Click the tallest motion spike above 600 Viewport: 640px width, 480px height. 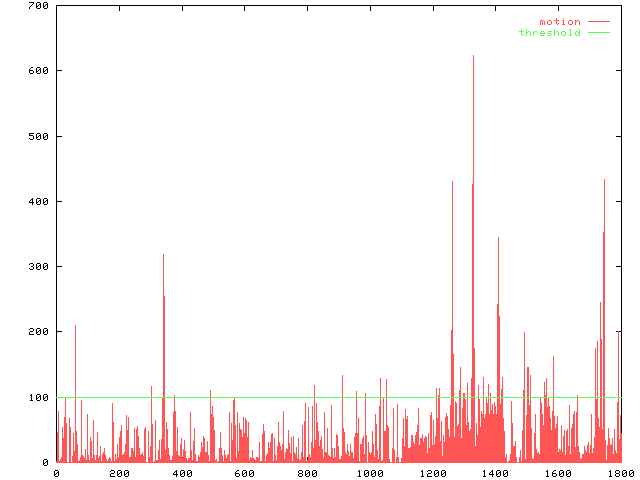tap(473, 57)
